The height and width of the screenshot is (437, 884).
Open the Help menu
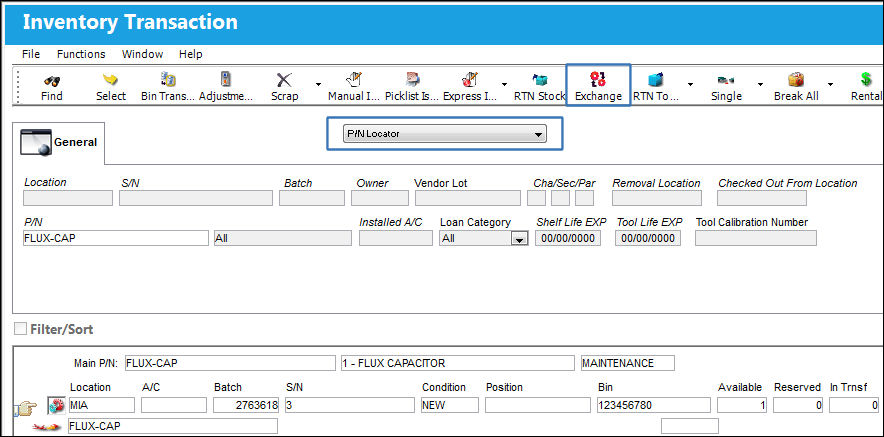pyautogui.click(x=191, y=54)
